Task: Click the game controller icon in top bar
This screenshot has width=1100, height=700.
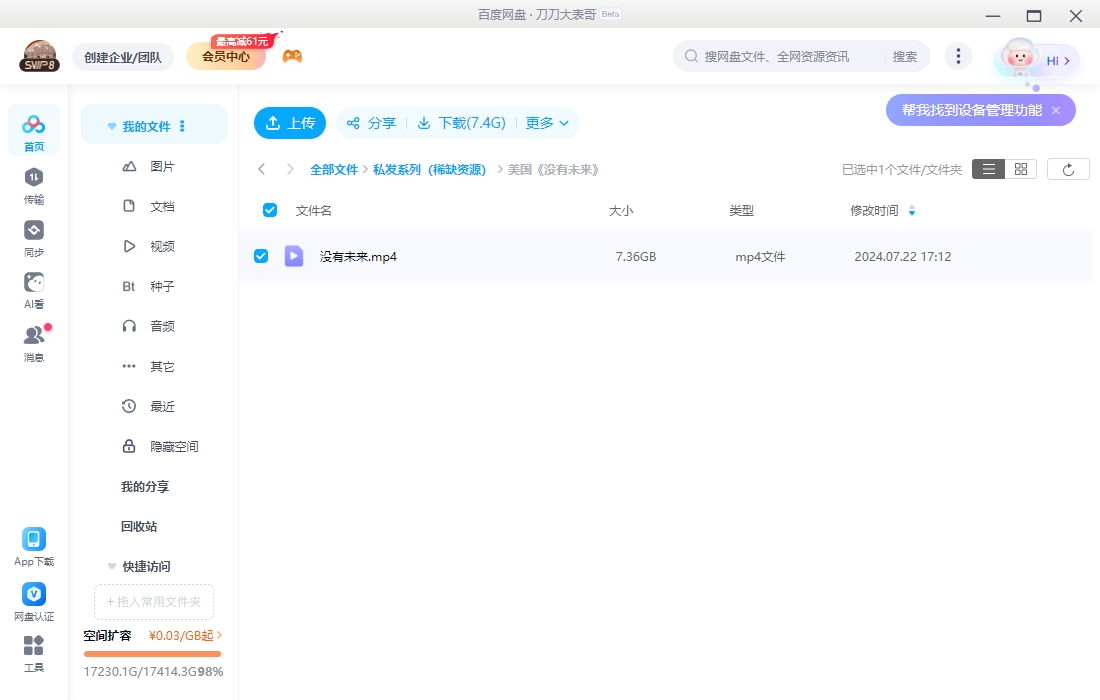Action: (291, 56)
